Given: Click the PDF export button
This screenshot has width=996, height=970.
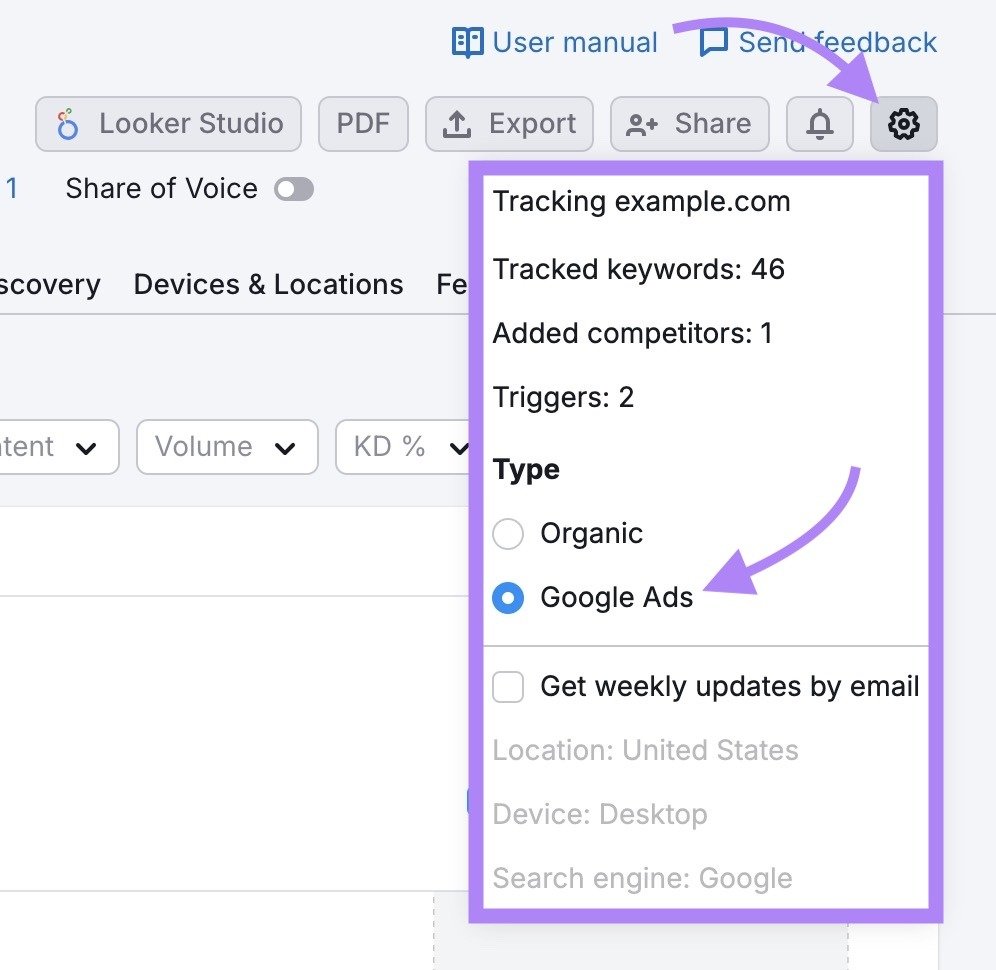Looking at the screenshot, I should click(363, 123).
